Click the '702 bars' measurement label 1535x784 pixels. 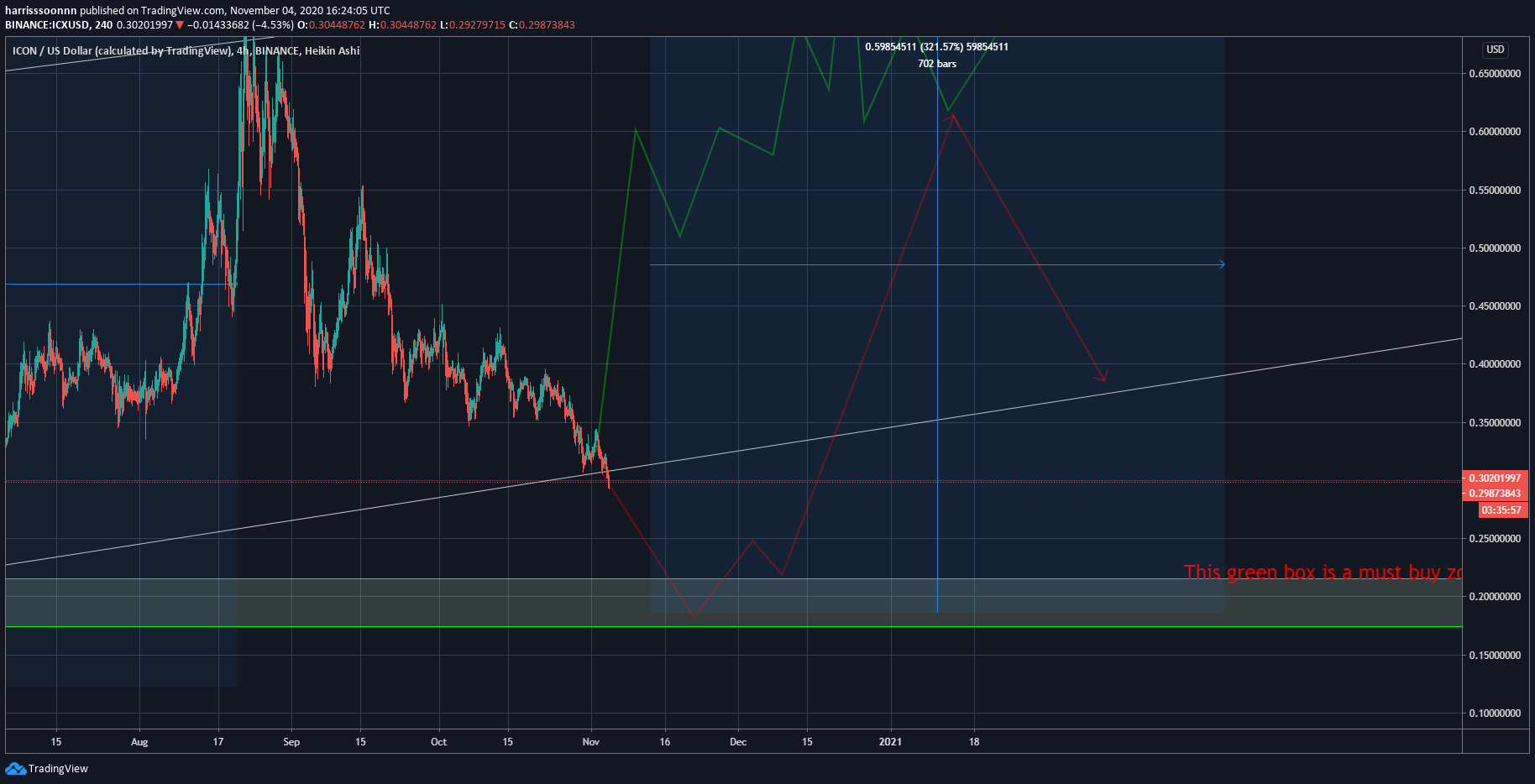(x=937, y=64)
